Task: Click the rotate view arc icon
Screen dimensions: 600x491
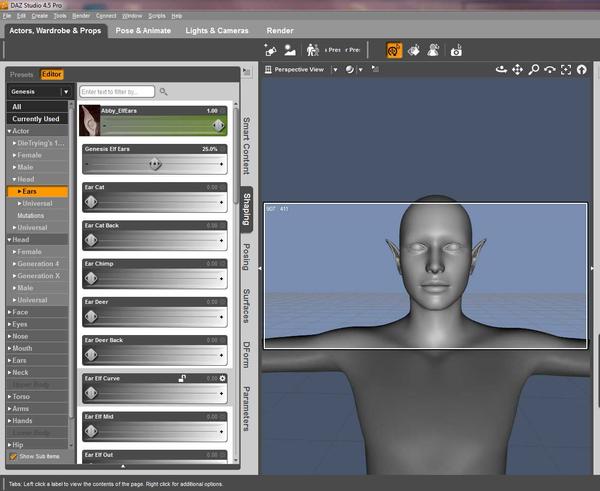Action: click(x=549, y=70)
